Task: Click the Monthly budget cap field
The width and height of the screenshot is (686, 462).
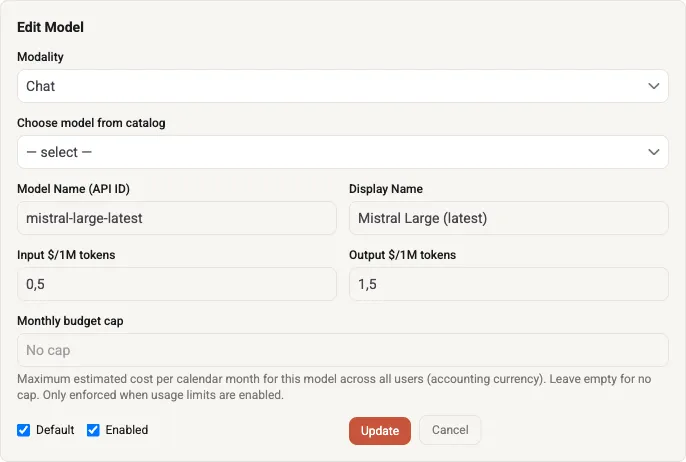Action: click(x=343, y=350)
